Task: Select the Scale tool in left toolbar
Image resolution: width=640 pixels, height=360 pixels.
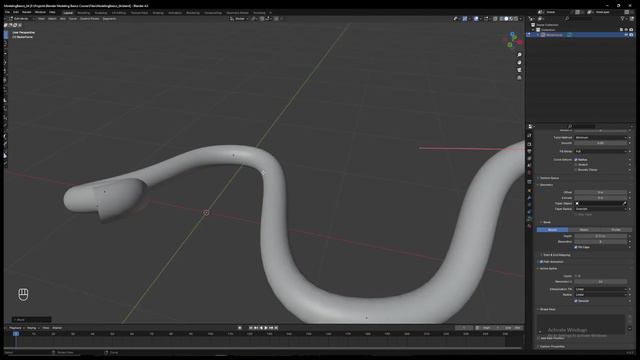Action: [x=6, y=71]
